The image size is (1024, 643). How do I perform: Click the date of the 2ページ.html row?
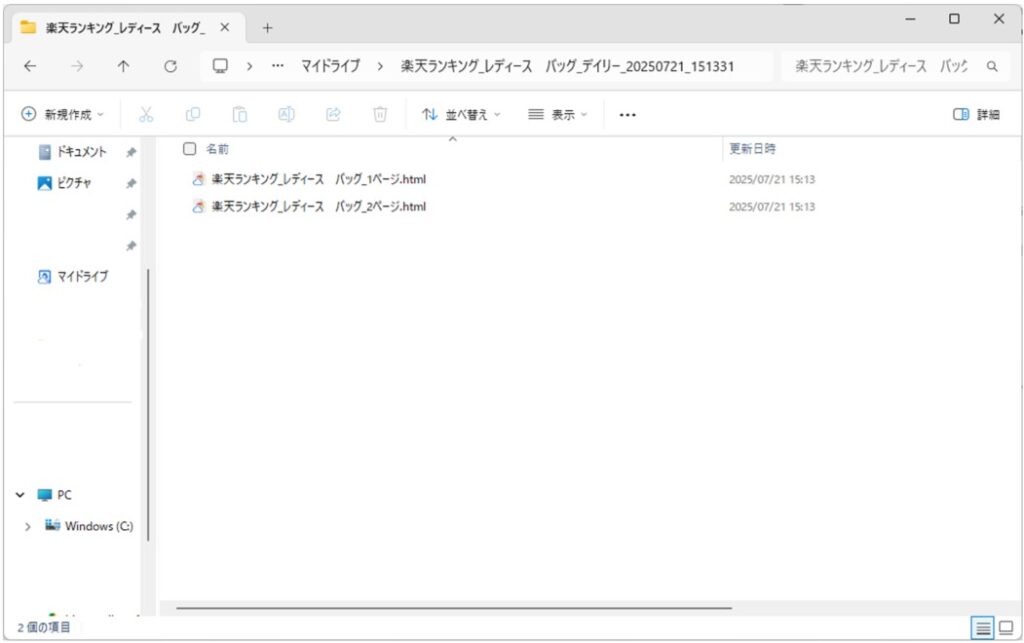772,206
